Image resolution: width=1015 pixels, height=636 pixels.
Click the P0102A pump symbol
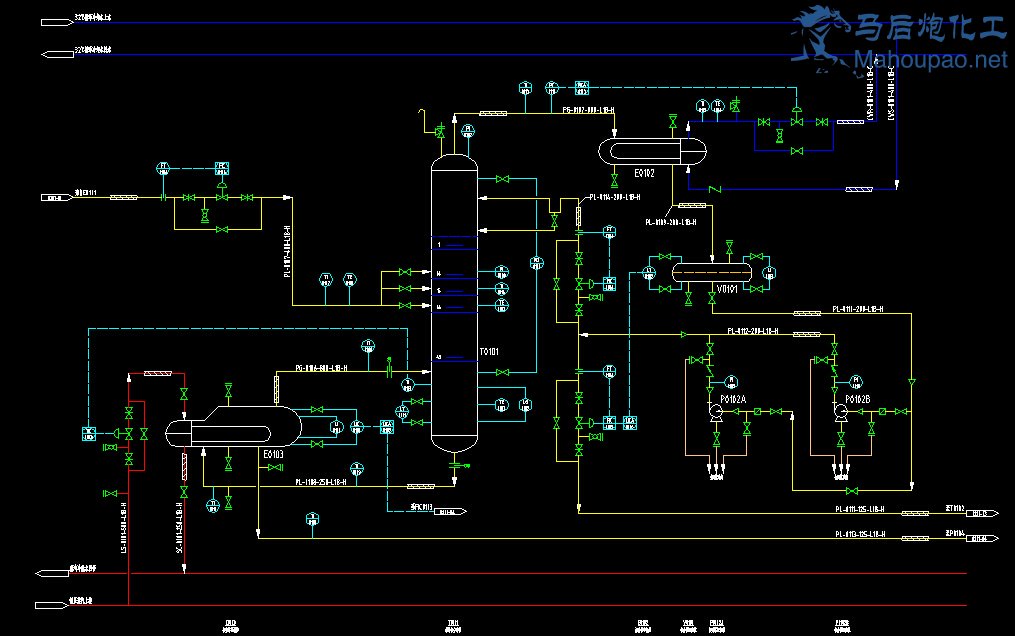point(716,411)
